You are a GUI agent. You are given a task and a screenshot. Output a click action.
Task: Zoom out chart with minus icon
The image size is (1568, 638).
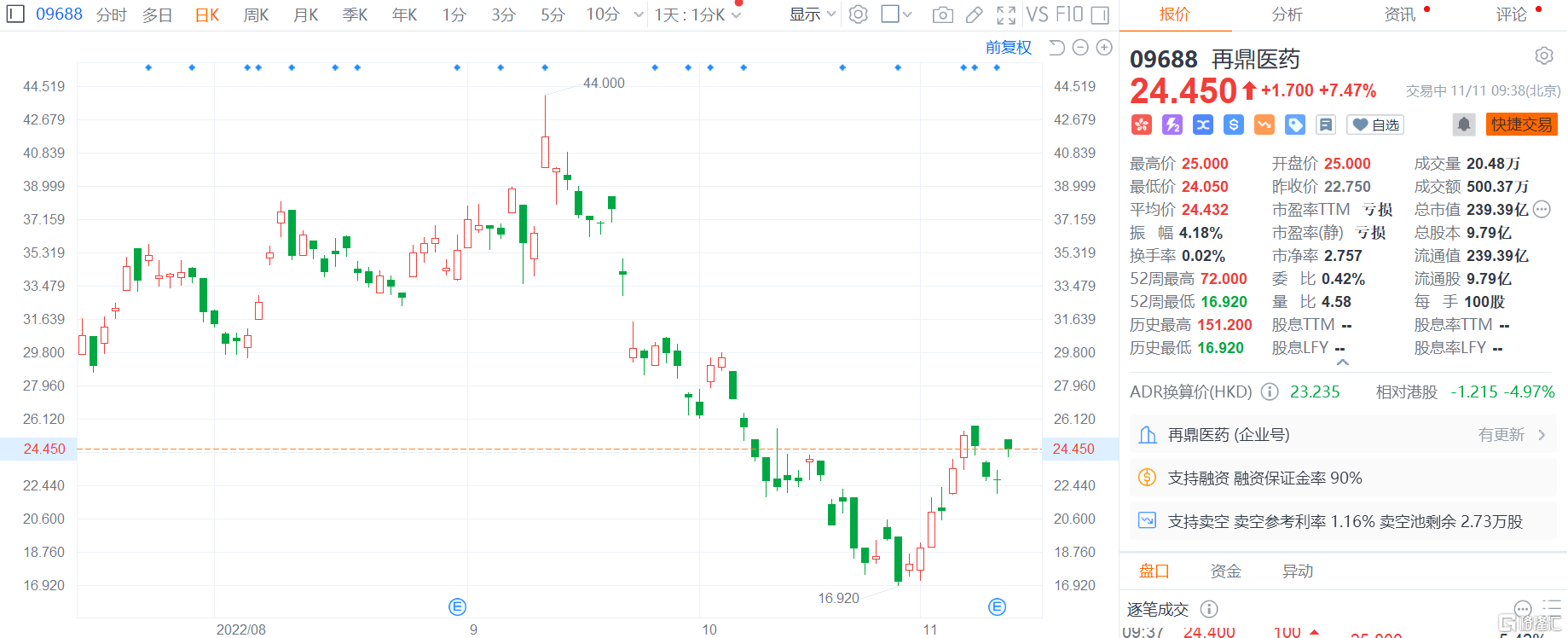click(x=1080, y=48)
